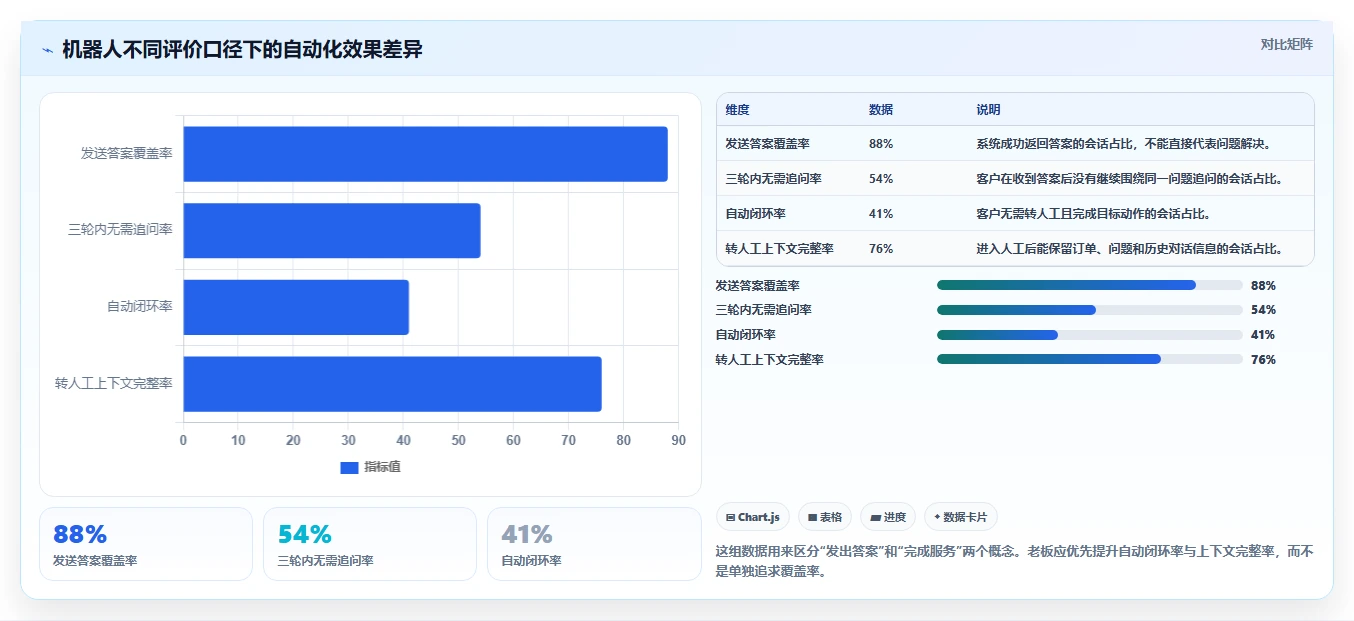Open the 54% 三轮内无需追问率 stat card
Screen dimensions: 1354x621
[x=370, y=544]
